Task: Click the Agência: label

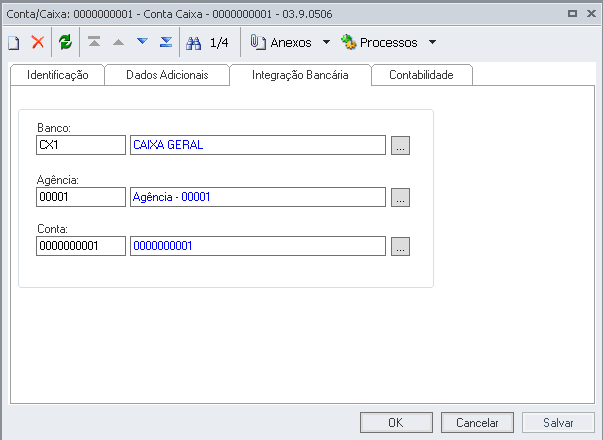Action: click(x=58, y=180)
